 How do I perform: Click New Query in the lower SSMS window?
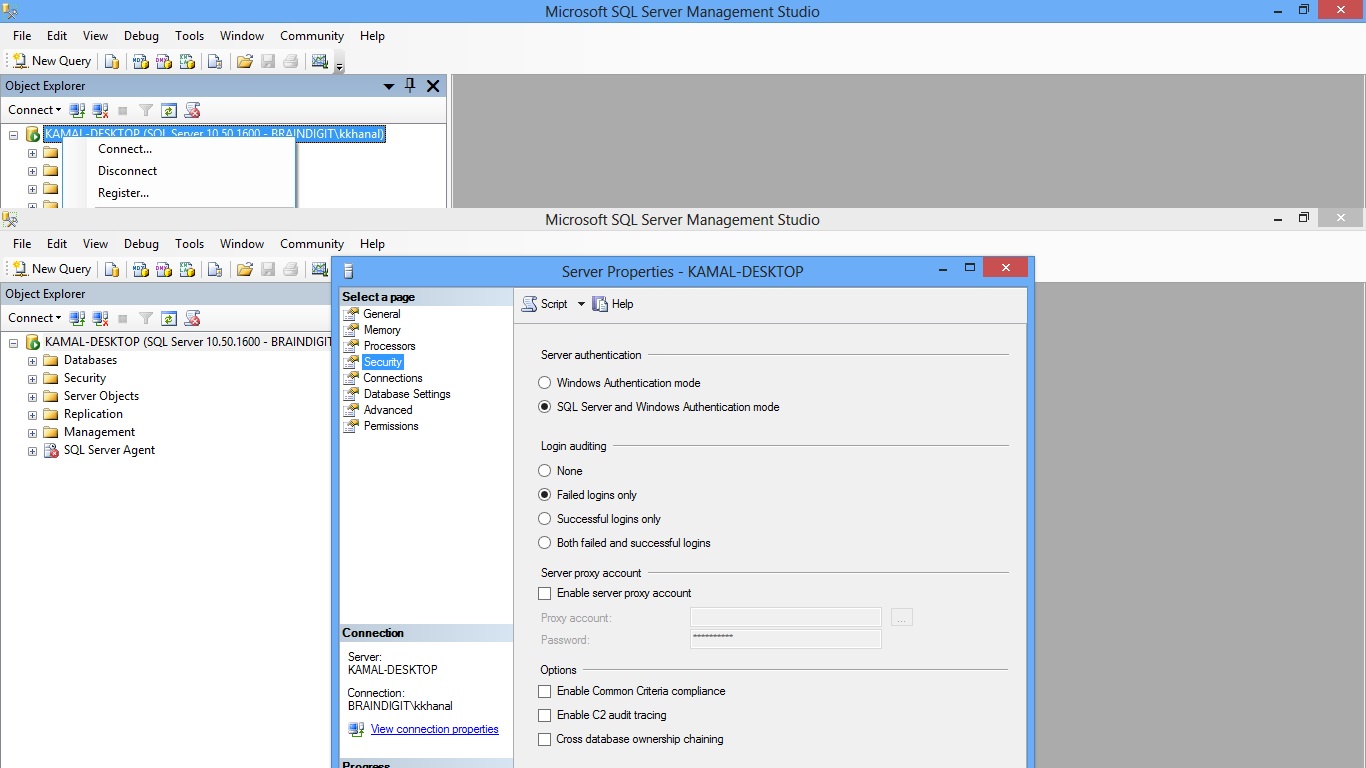51,269
